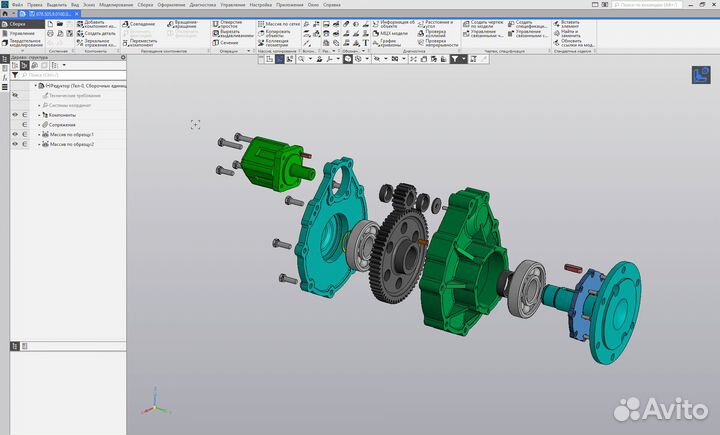
Task: Open the model tree settings gear
Action: 123,57
